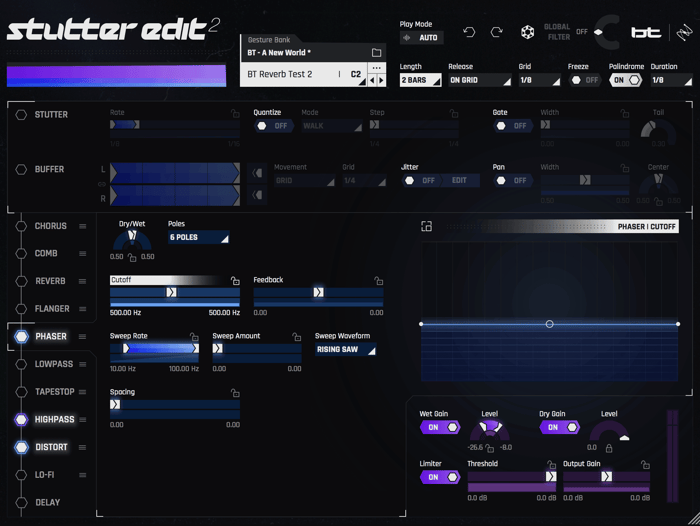Screen dimensions: 700x526
Task: Open the gesture options ellipsis menu
Action: pos(376,68)
